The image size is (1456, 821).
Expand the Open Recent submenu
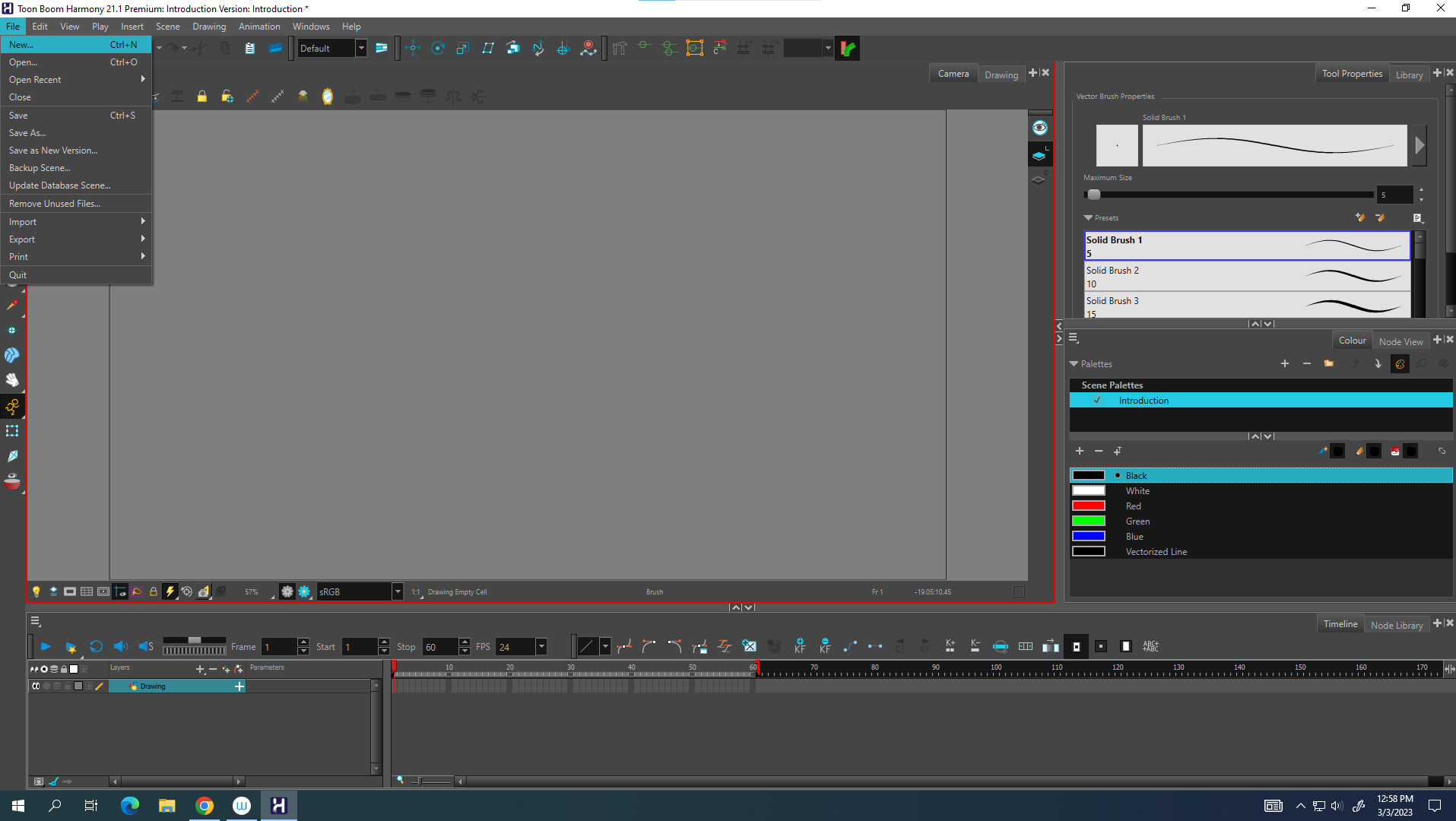click(76, 79)
